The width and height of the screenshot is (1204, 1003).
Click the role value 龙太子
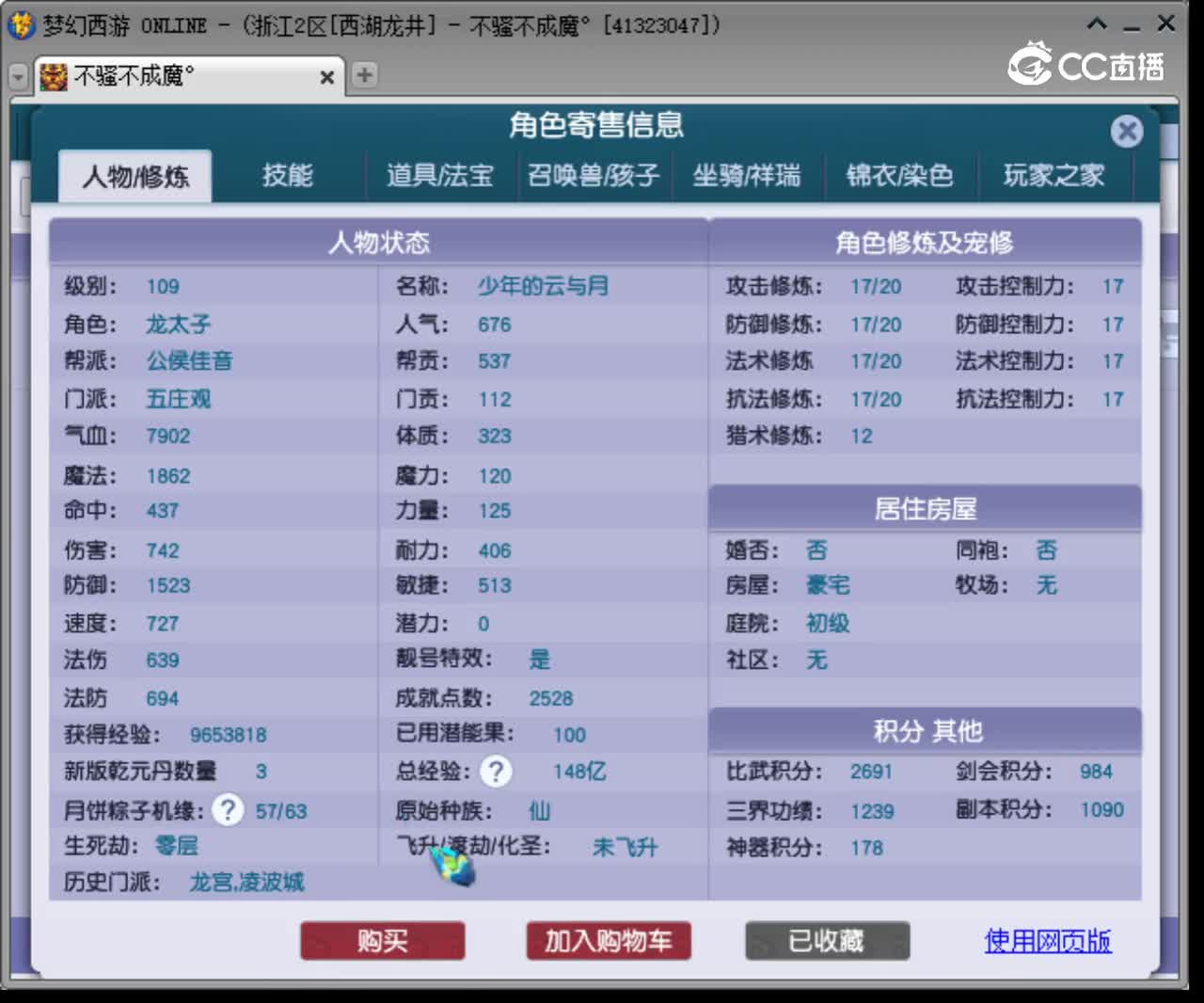[x=178, y=325]
